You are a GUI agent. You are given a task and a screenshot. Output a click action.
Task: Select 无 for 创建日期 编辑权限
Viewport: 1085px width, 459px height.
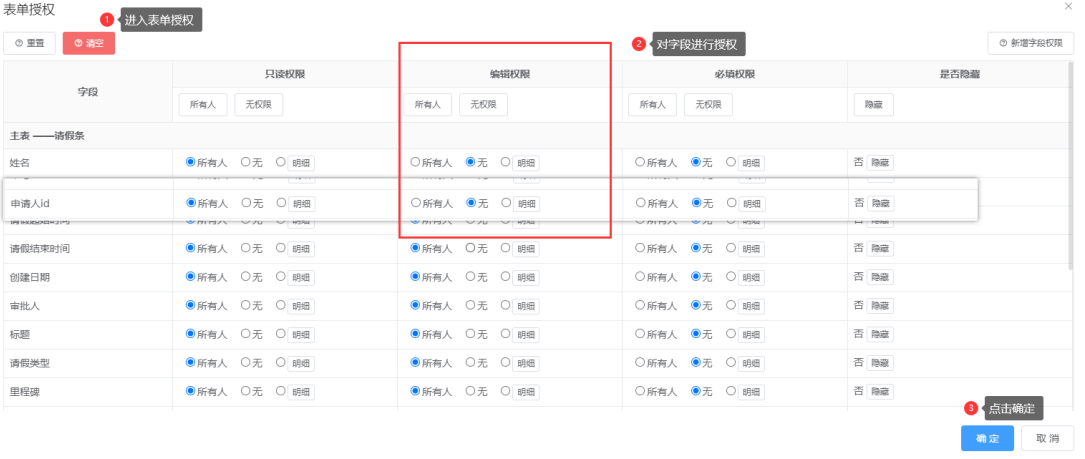point(471,276)
